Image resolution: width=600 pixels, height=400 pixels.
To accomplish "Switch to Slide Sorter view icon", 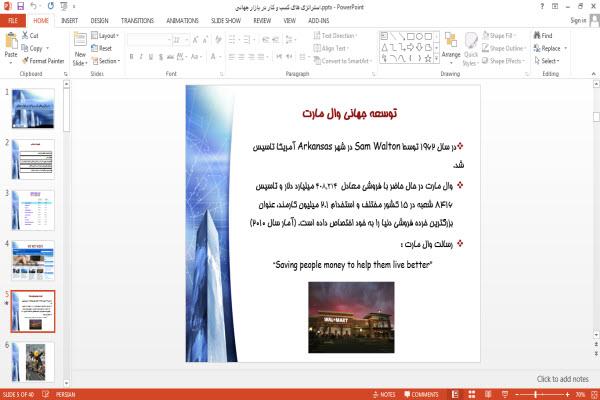I will 472,394.
